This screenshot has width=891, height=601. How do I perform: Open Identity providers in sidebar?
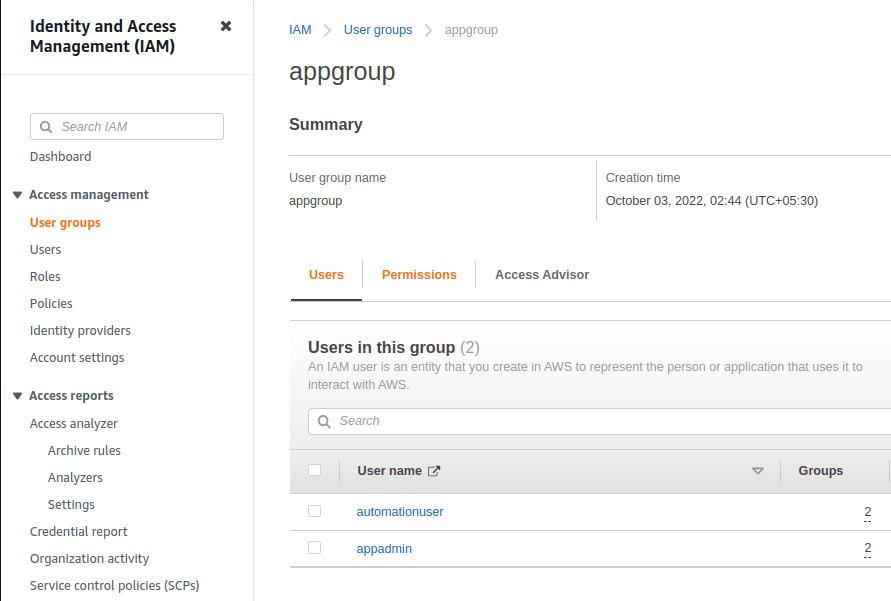[80, 331]
